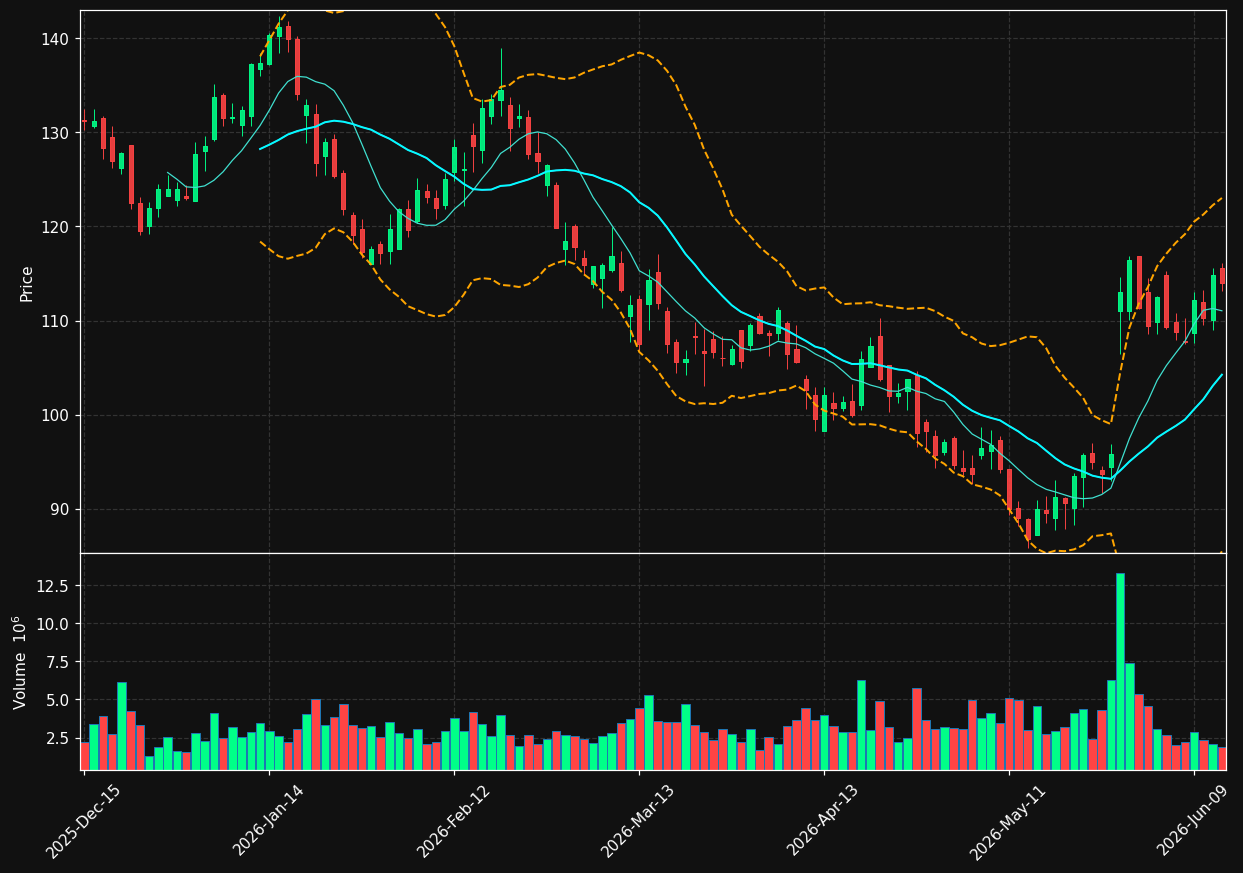Click the 110 price axis label
1243x873 pixels.
(x=56, y=321)
